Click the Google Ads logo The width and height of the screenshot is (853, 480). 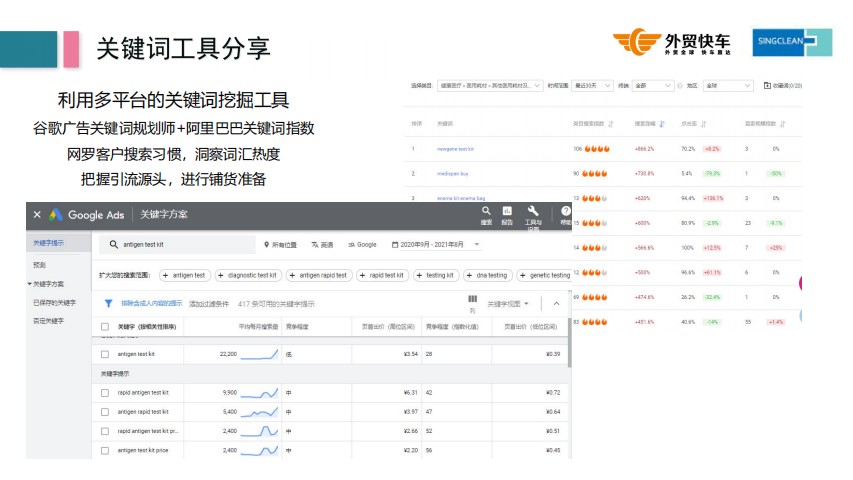[55, 214]
